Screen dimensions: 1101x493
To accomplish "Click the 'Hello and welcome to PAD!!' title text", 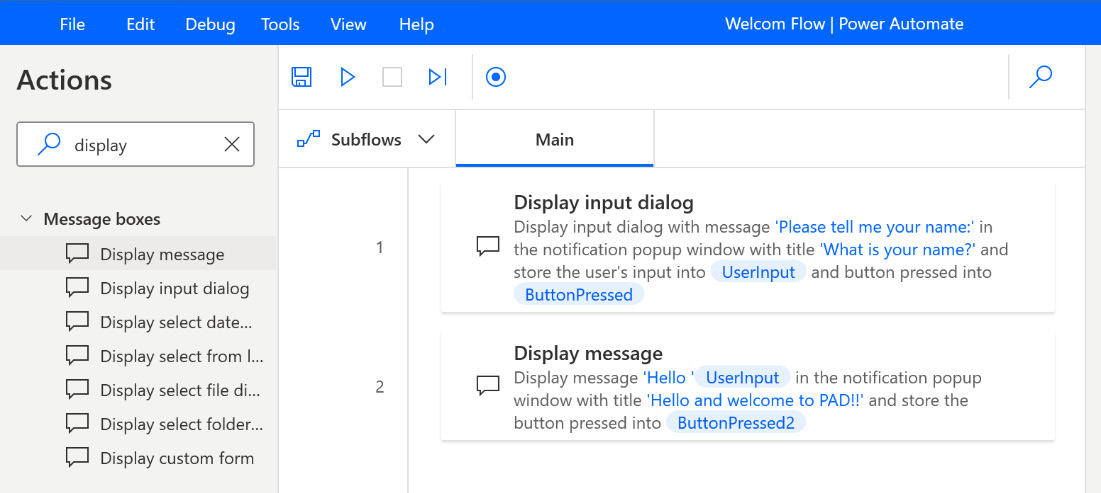I will coord(755,400).
